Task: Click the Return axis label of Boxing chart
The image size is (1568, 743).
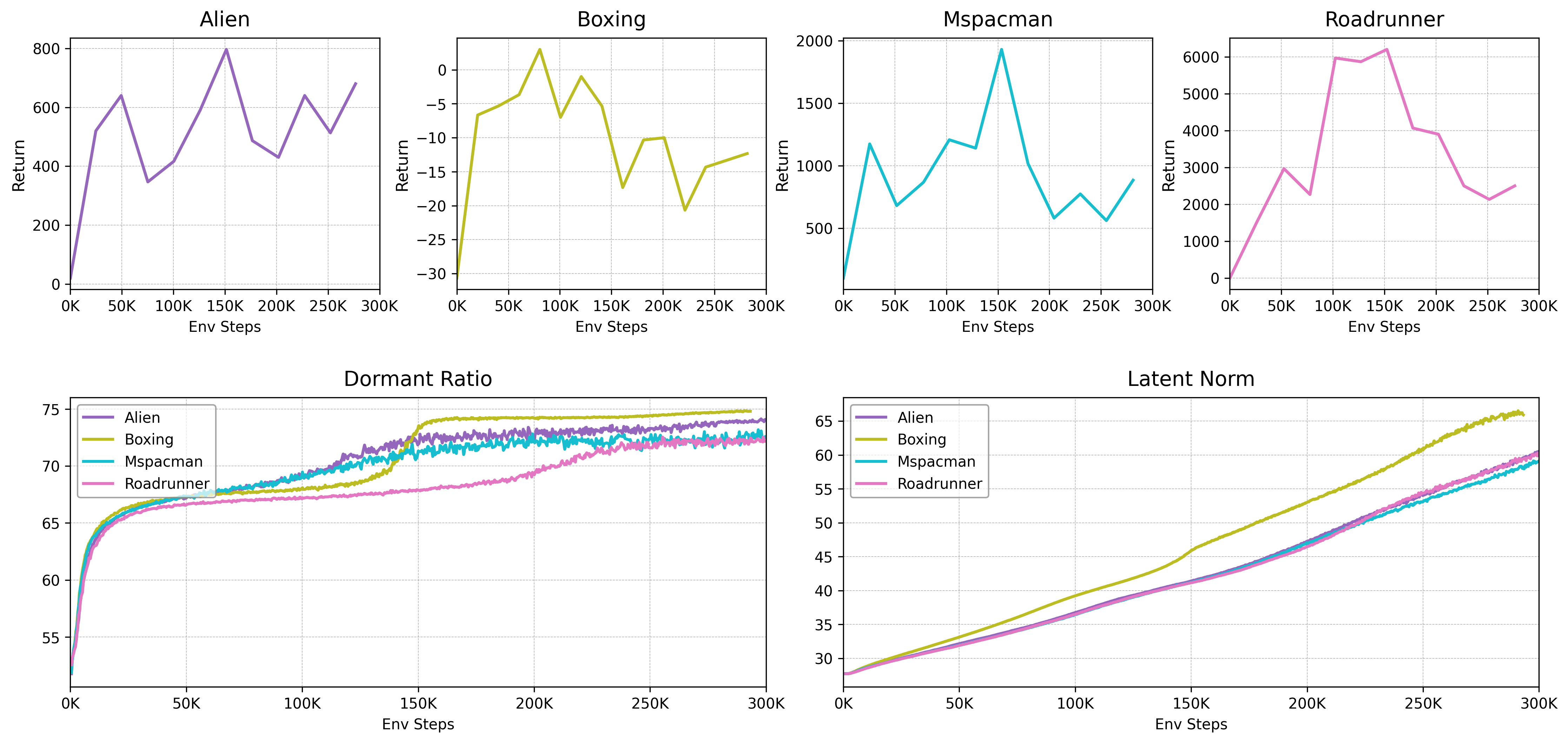Action: click(402, 166)
